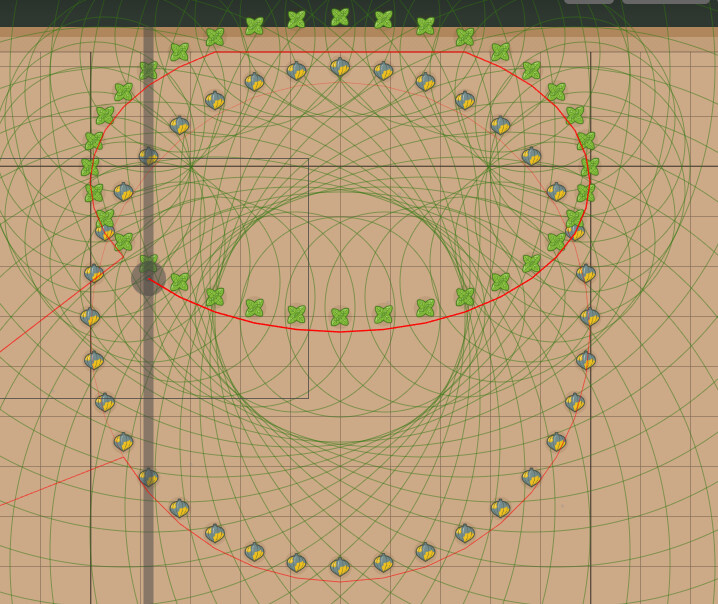Select blue-yellow plant just right of the bottommost one
This screenshot has width=718, height=604.
[383, 563]
